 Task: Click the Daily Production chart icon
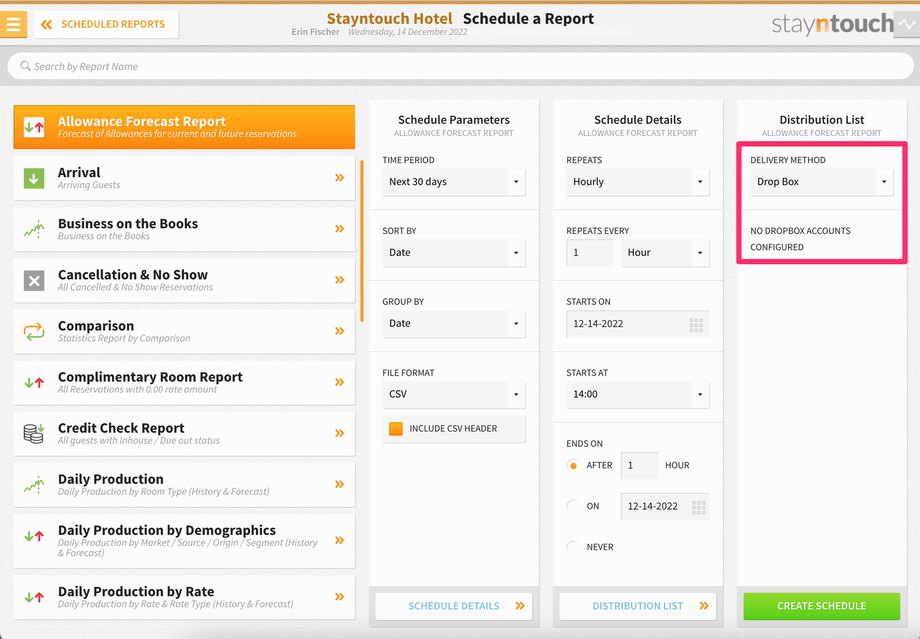tap(34, 485)
